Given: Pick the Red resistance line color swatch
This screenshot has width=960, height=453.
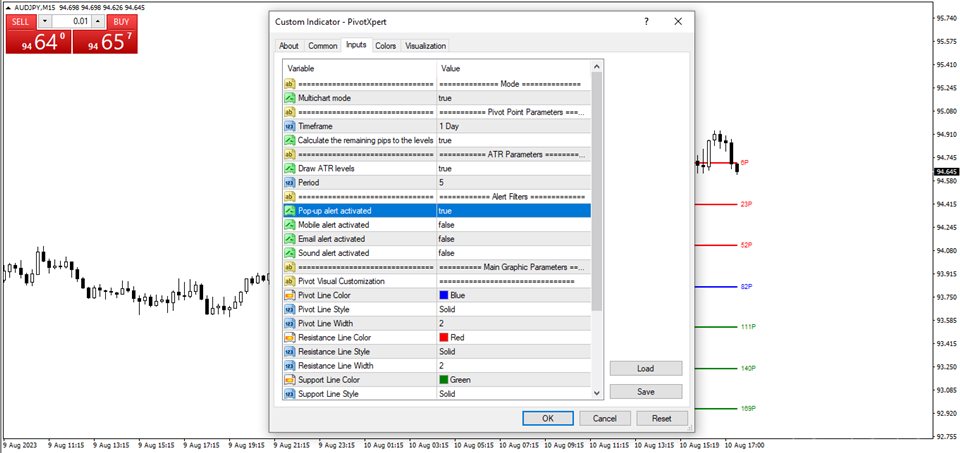Looking at the screenshot, I should tap(444, 337).
